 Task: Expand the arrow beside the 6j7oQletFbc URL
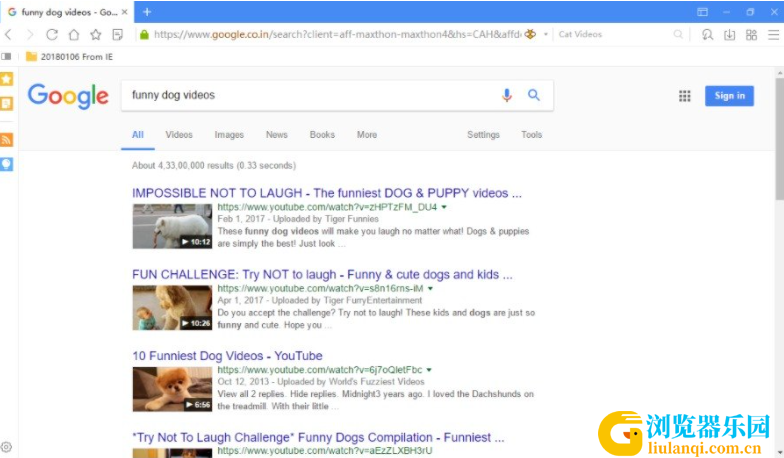click(429, 370)
